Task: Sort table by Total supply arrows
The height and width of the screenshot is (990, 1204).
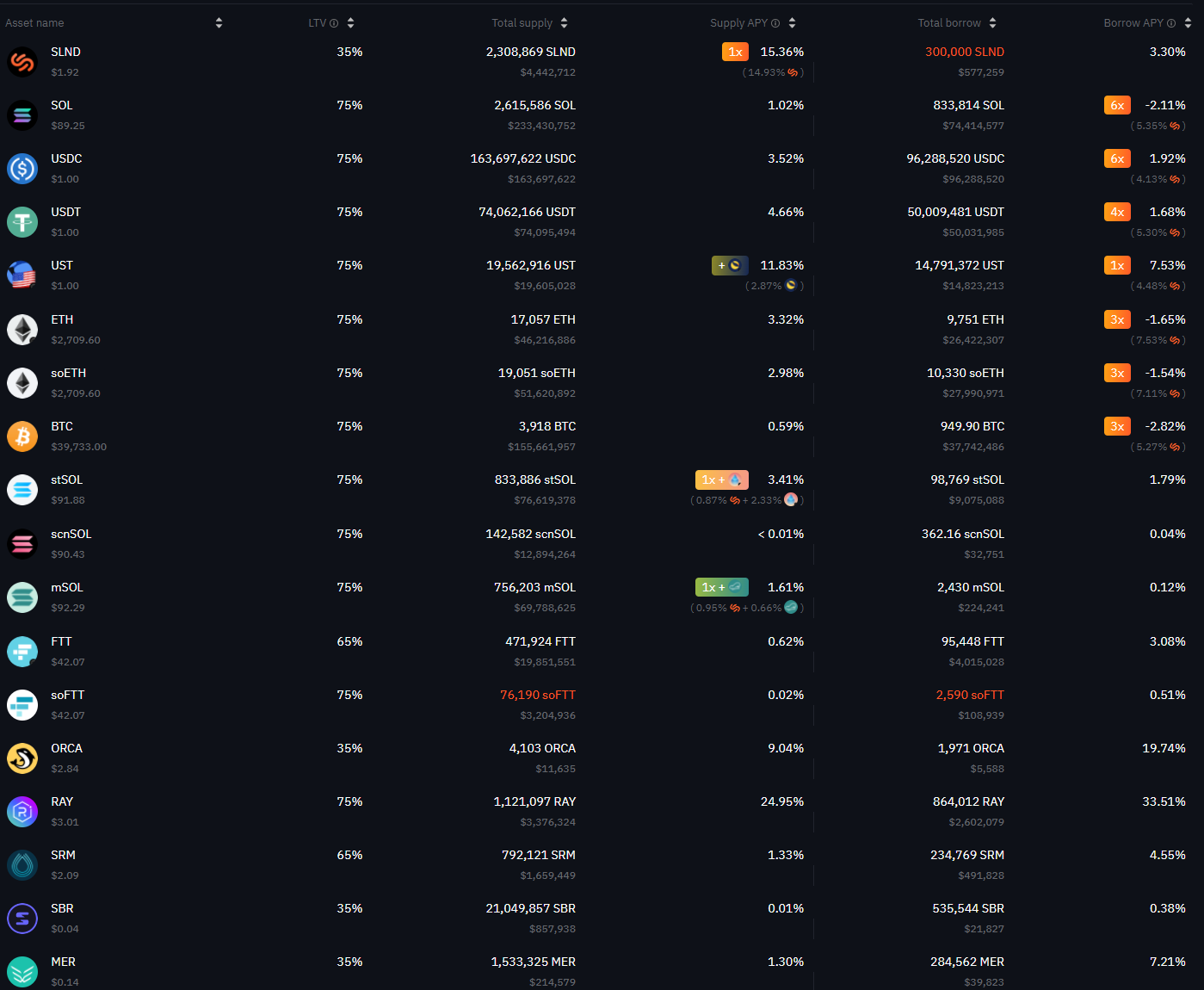Action: click(x=564, y=23)
